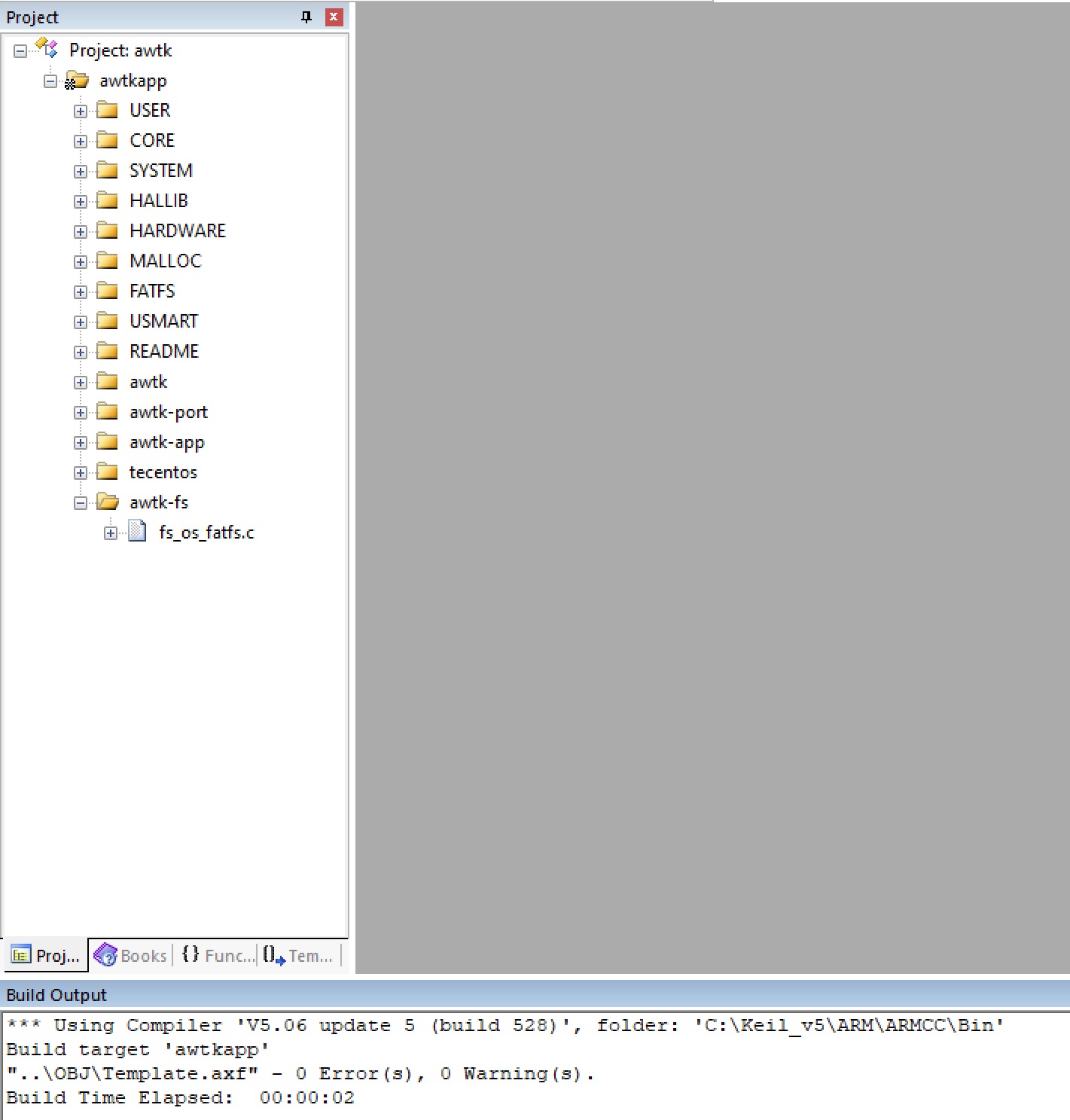Click the awtk-app folder icon

pyautogui.click(x=107, y=441)
